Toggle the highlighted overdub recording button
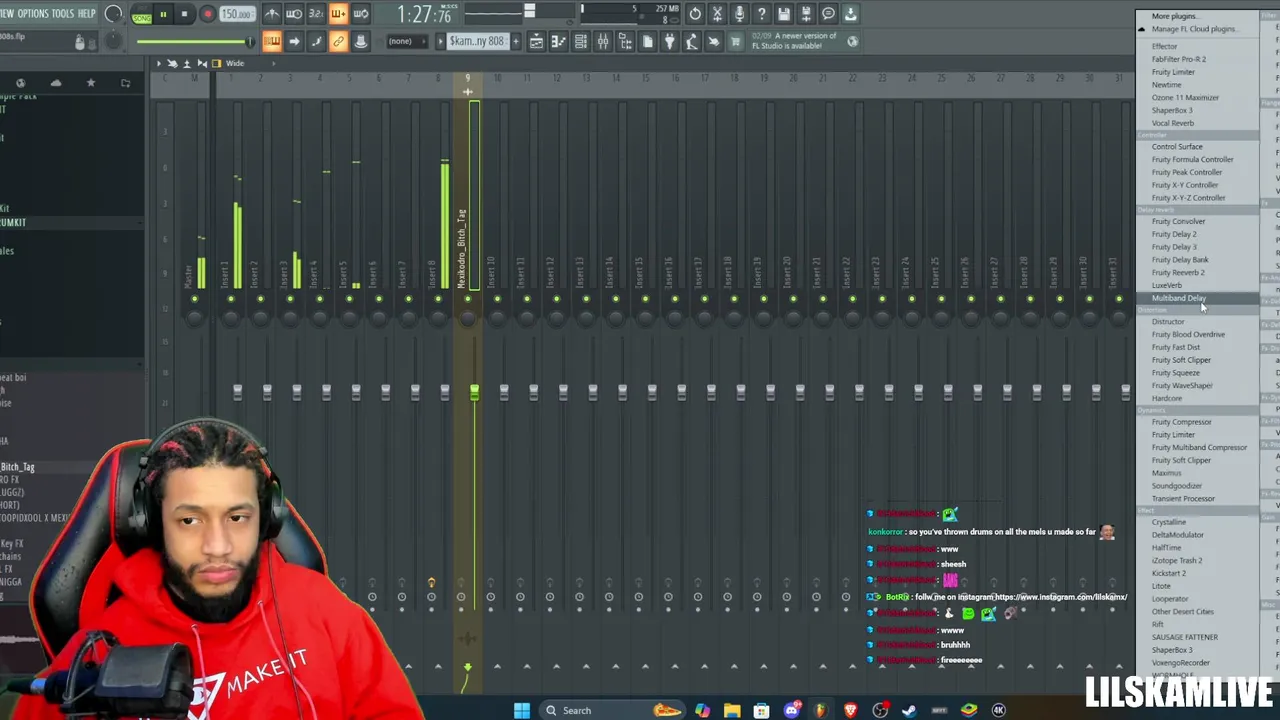 point(338,14)
